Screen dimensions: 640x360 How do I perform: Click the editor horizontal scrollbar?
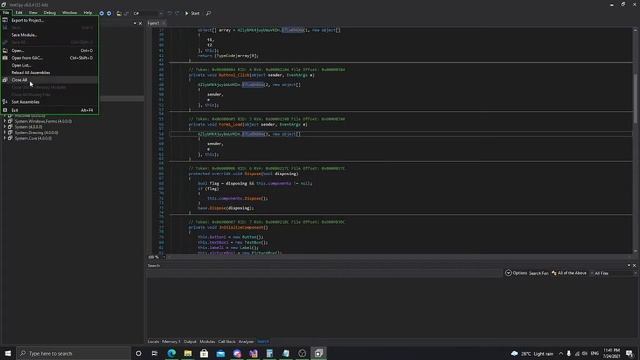point(399,257)
